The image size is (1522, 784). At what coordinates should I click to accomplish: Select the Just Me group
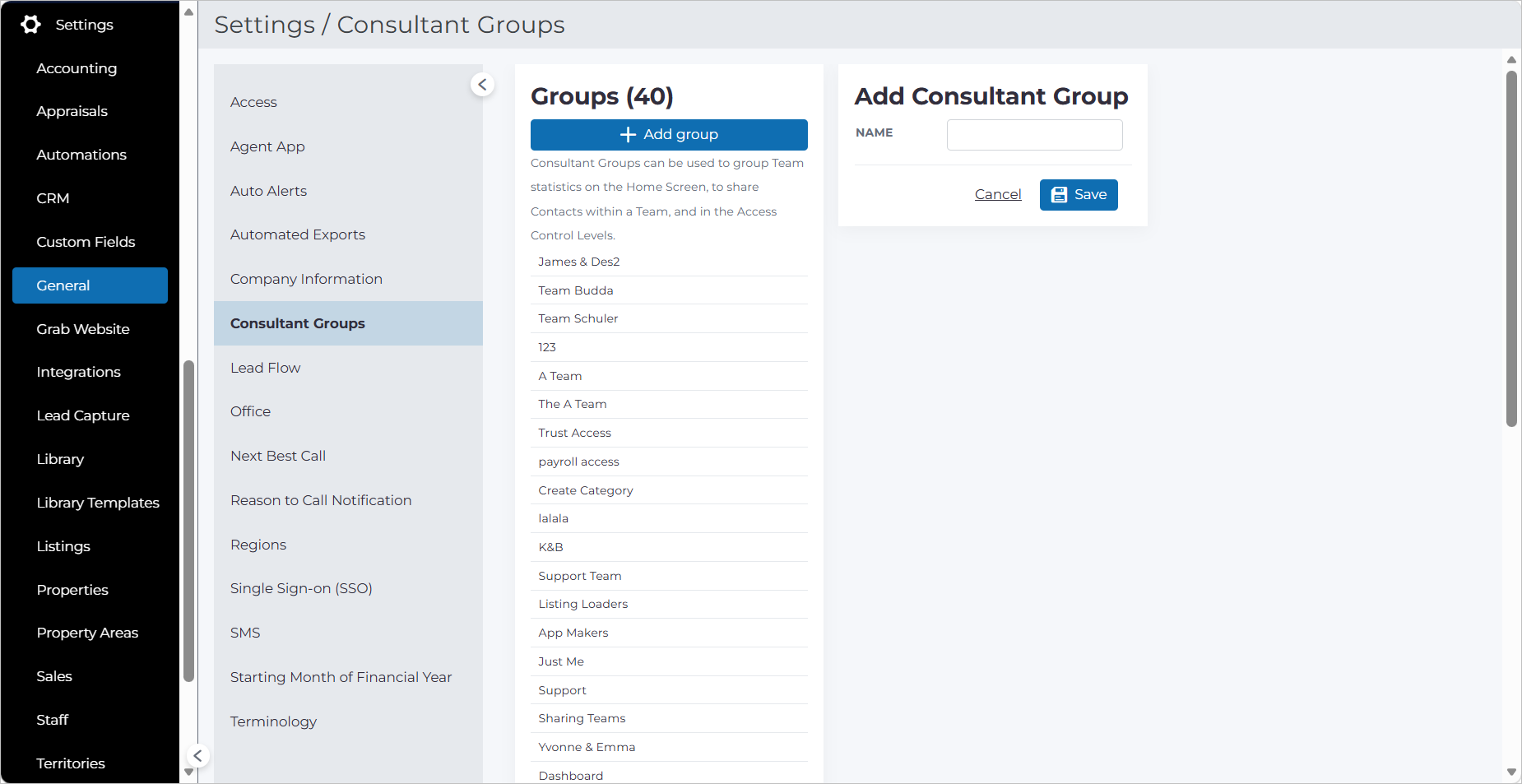(669, 661)
